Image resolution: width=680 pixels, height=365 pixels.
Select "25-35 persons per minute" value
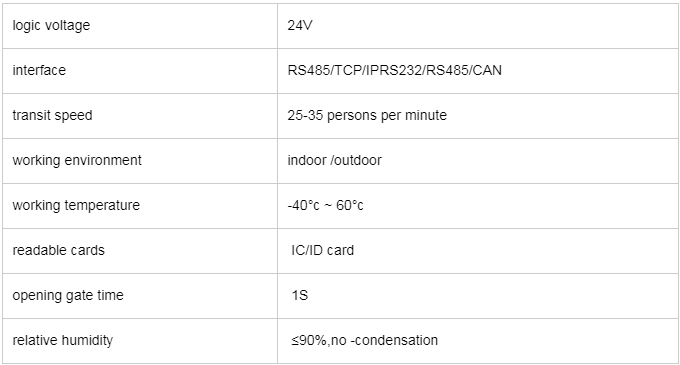[x=367, y=115]
